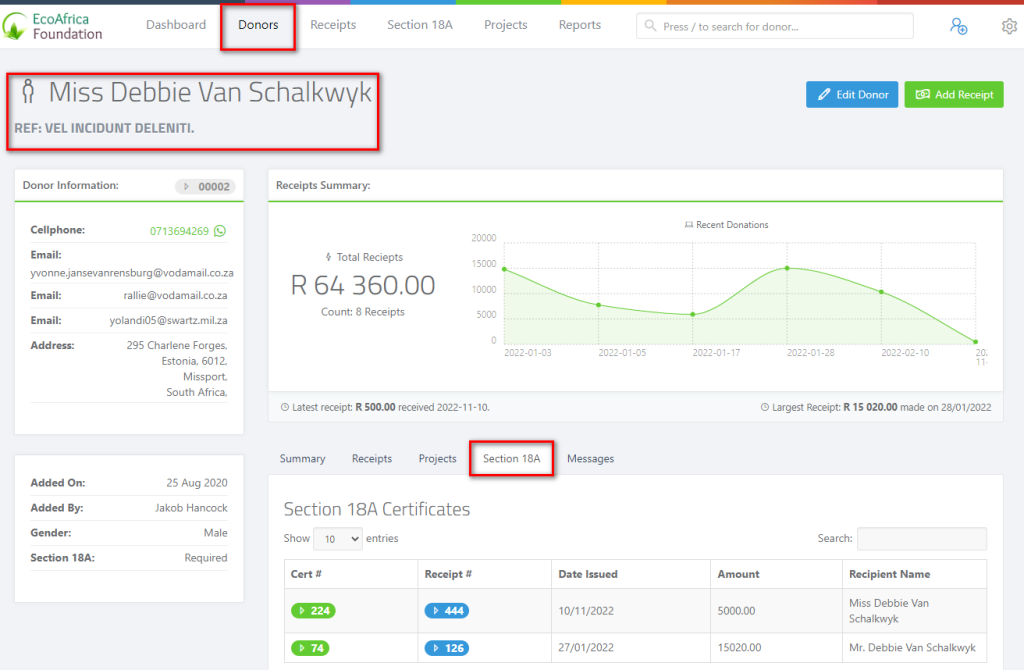Click the clock icon beside Largest Receipt
This screenshot has width=1024, height=670.
click(x=765, y=407)
